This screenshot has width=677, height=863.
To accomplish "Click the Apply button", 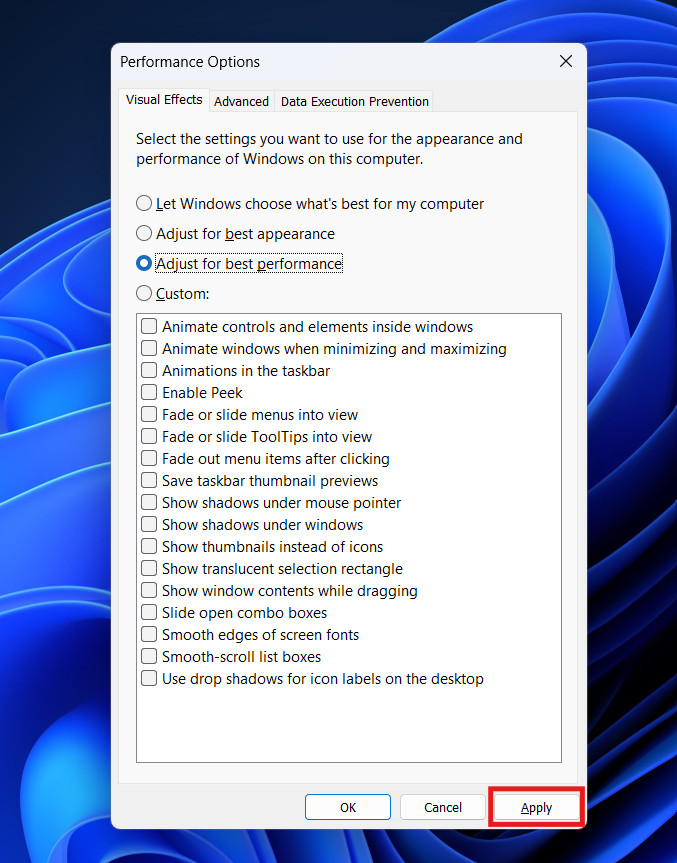I will pyautogui.click(x=536, y=807).
